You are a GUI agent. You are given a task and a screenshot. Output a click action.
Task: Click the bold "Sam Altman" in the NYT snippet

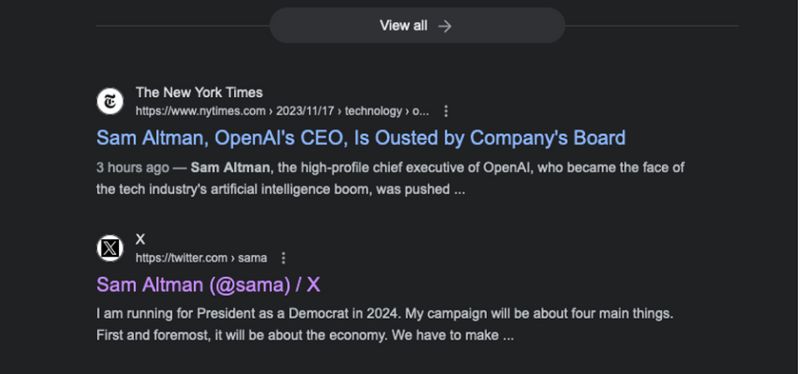point(232,167)
